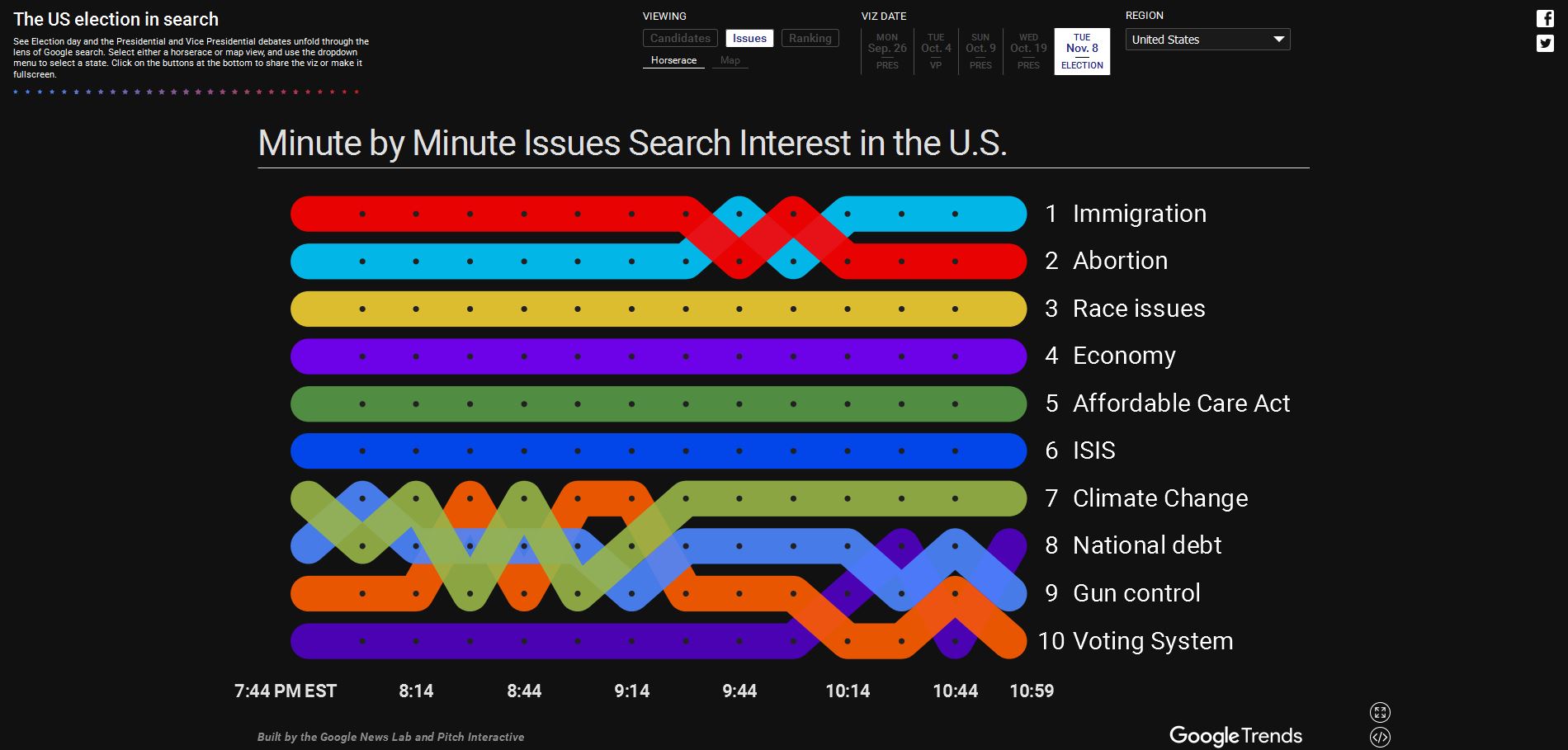This screenshot has width=1568, height=750.
Task: Click the Economy issue label
Action: [1124, 356]
